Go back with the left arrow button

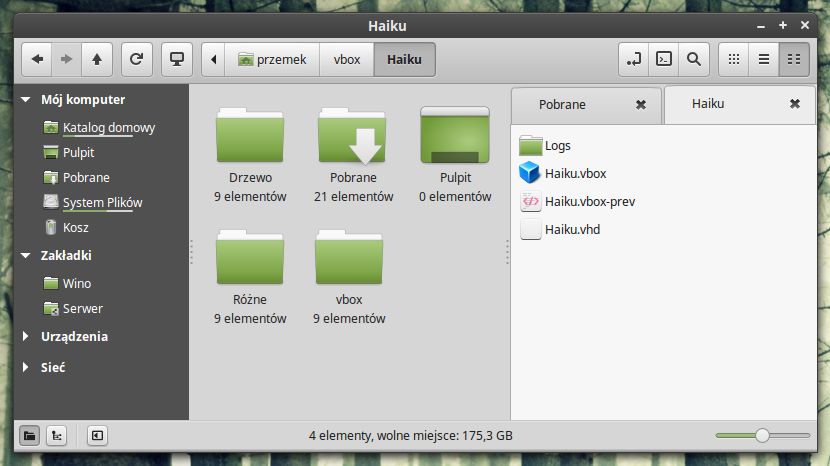pos(37,59)
